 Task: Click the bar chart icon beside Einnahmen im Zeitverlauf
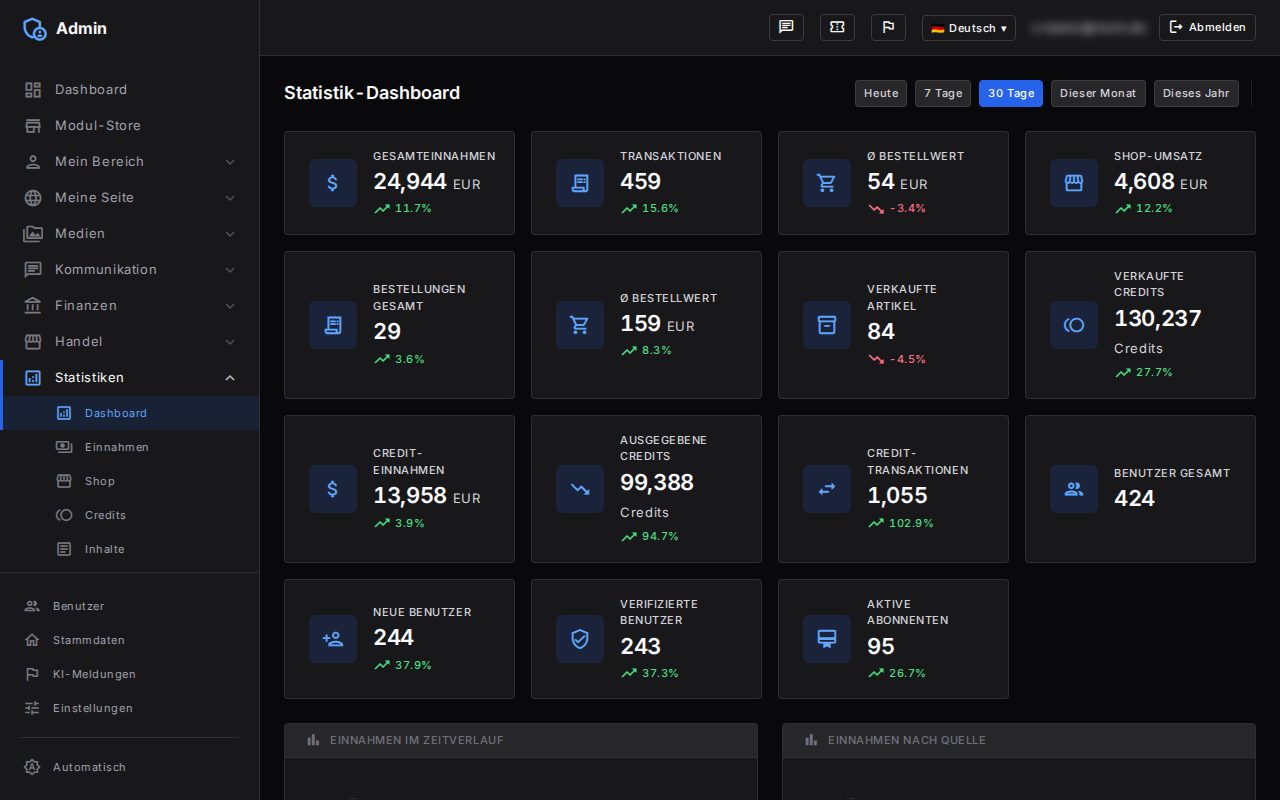click(x=313, y=740)
